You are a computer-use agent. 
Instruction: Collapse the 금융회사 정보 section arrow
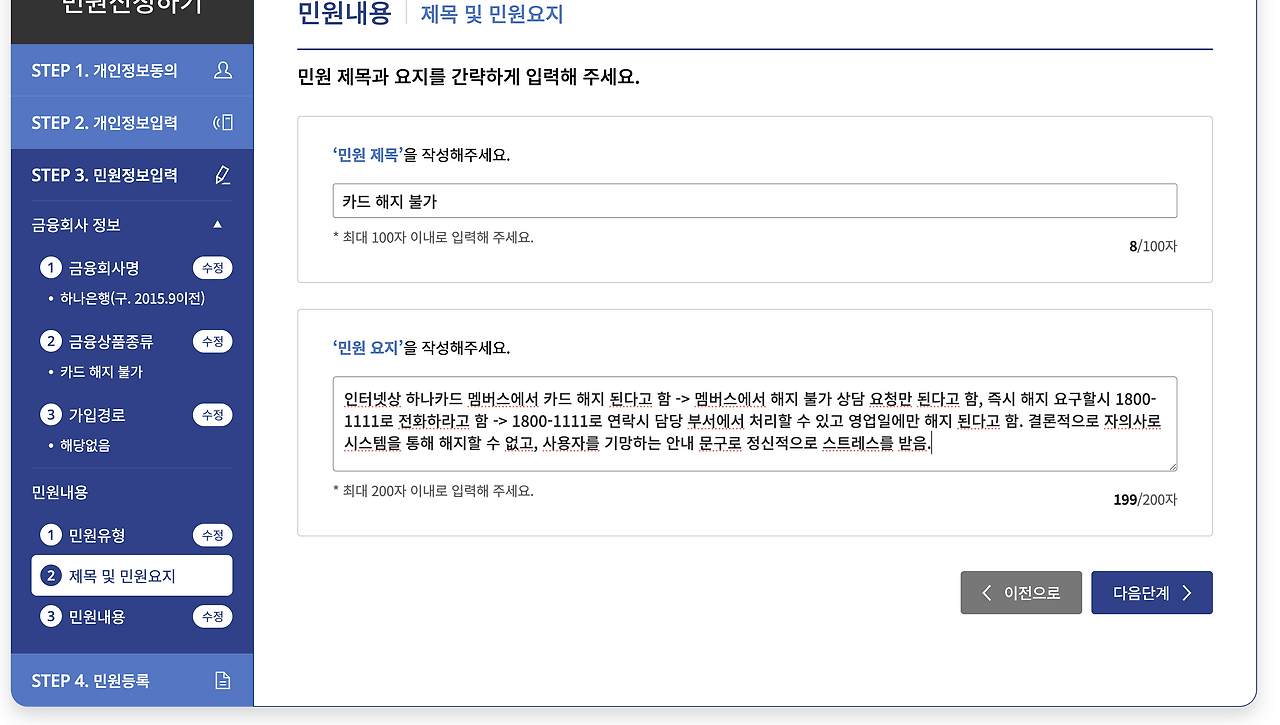click(x=217, y=225)
